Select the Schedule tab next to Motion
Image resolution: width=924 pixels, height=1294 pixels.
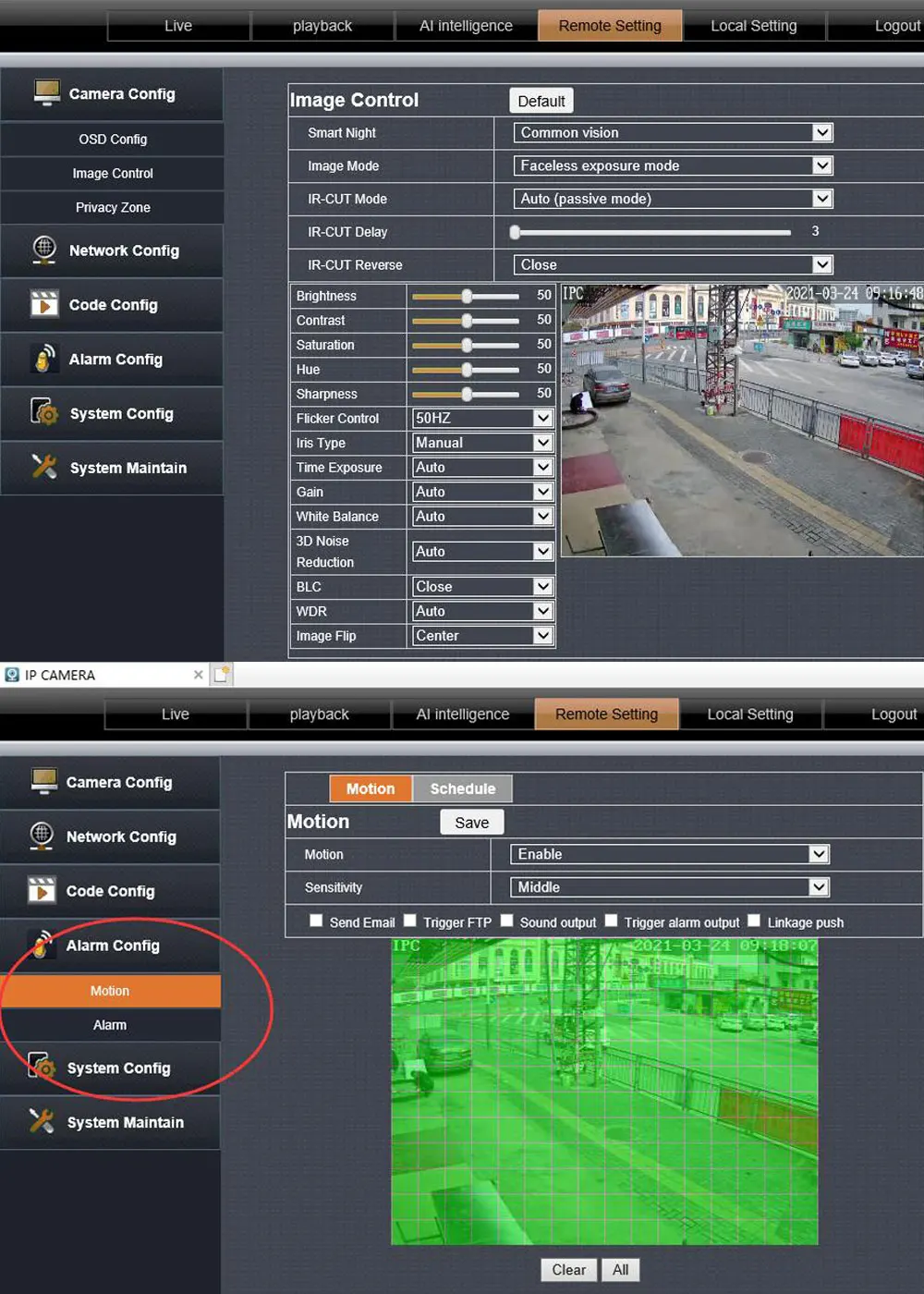[462, 788]
